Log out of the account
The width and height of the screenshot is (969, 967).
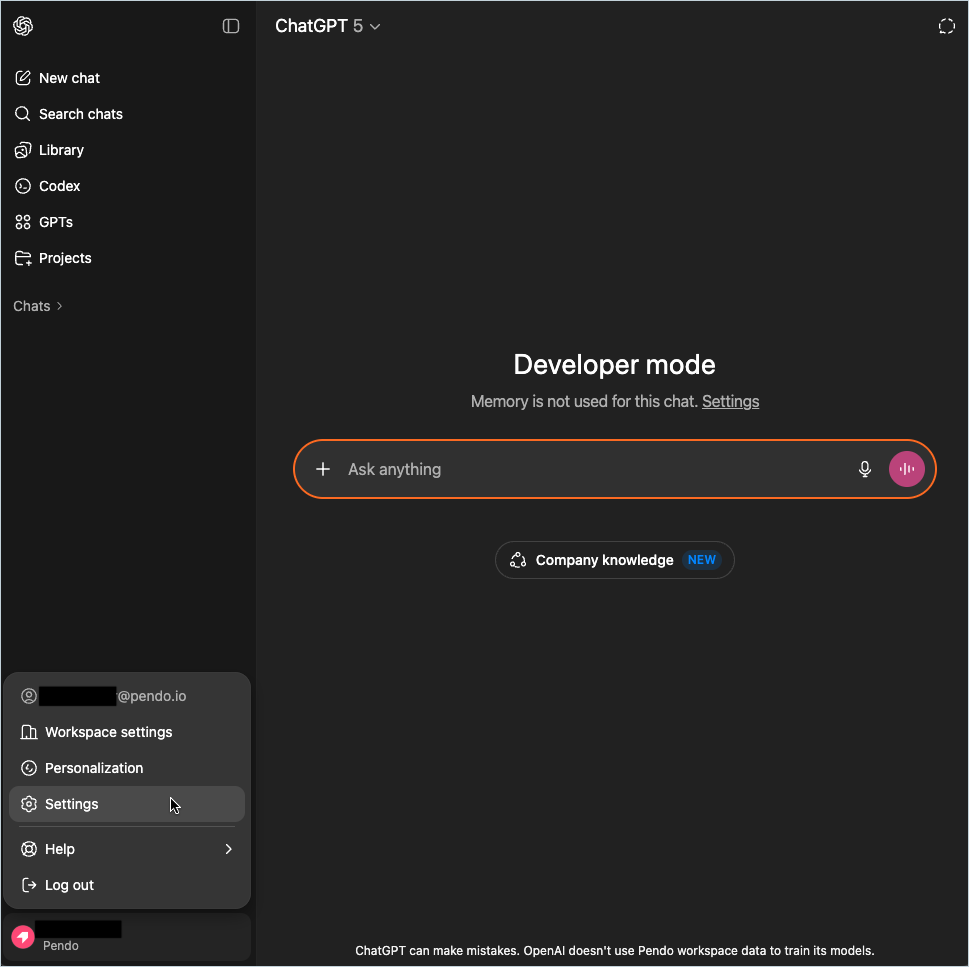click(69, 885)
